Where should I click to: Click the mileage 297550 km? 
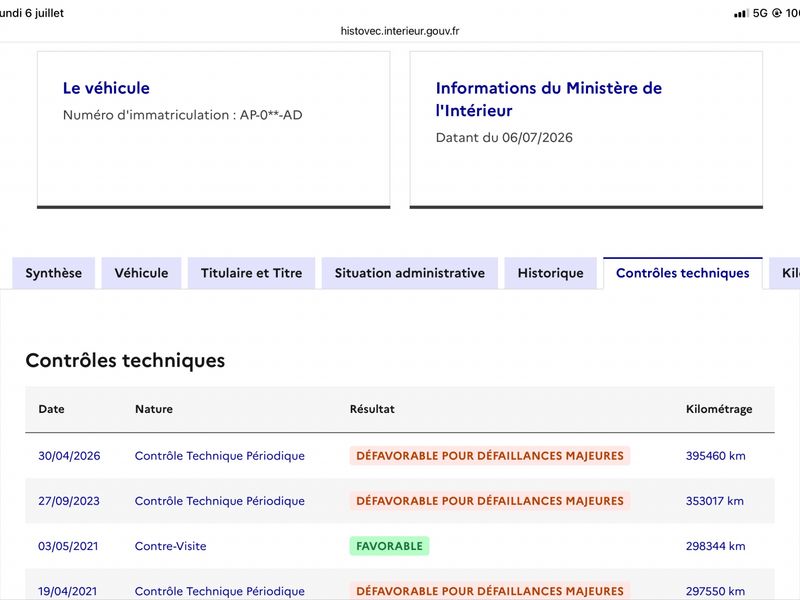click(x=715, y=591)
